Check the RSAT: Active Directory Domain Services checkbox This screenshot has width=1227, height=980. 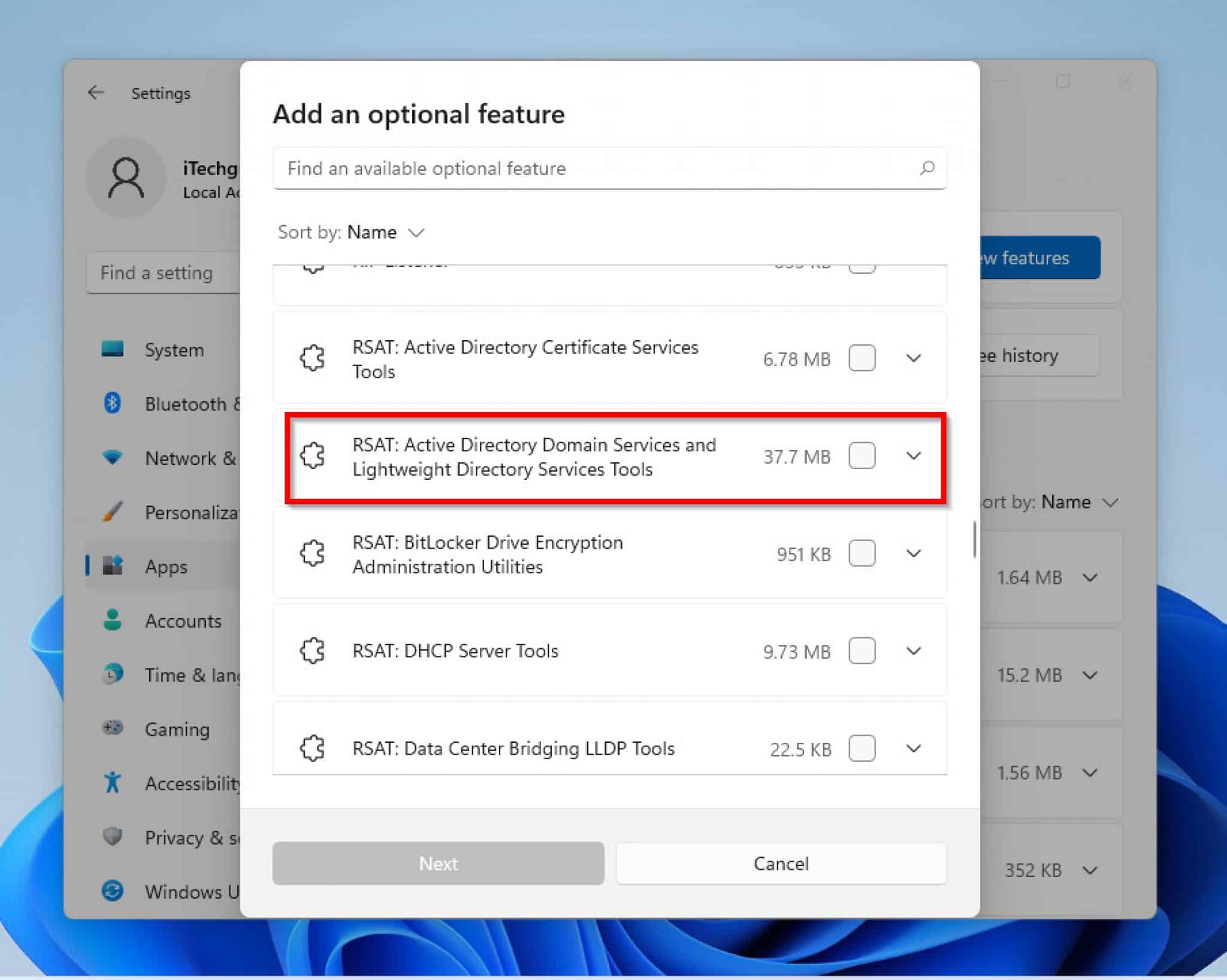point(862,456)
